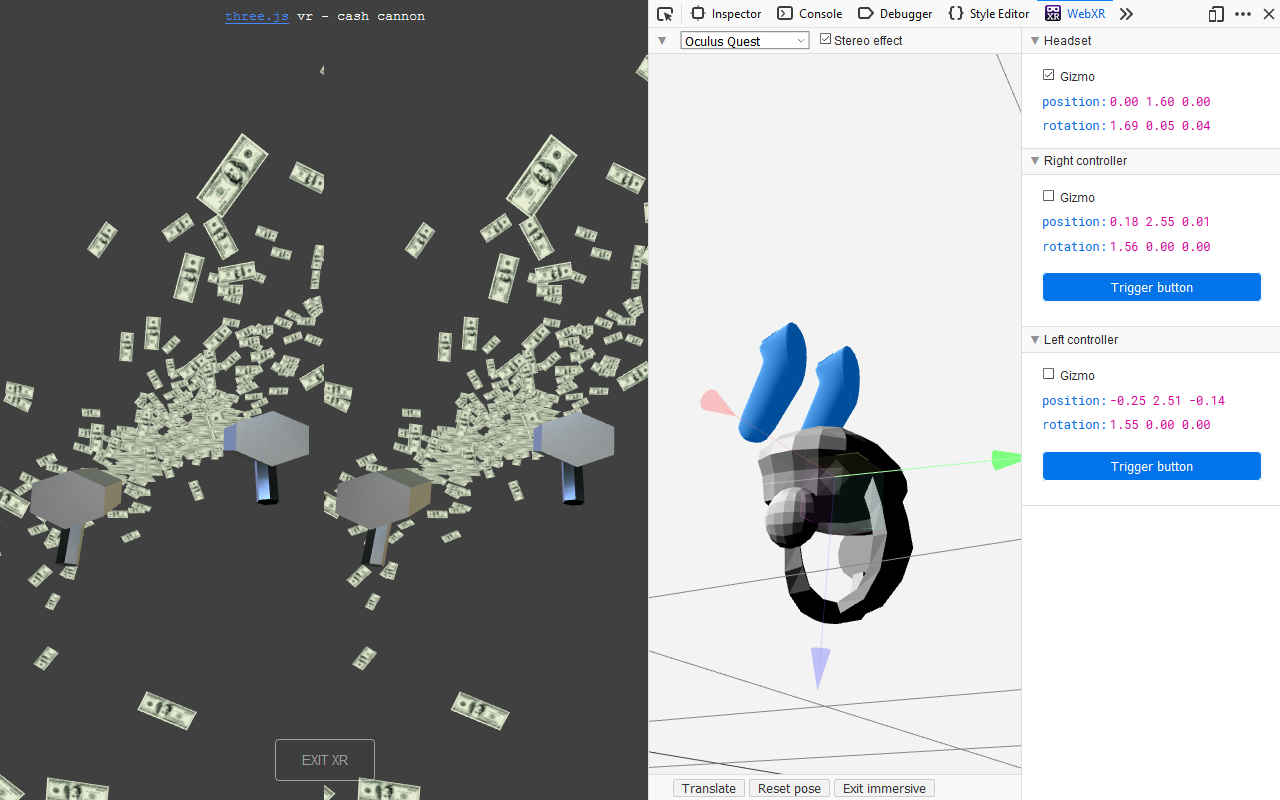Collapse the Left controller section
Image resolution: width=1280 pixels, height=800 pixels.
pyautogui.click(x=1035, y=340)
